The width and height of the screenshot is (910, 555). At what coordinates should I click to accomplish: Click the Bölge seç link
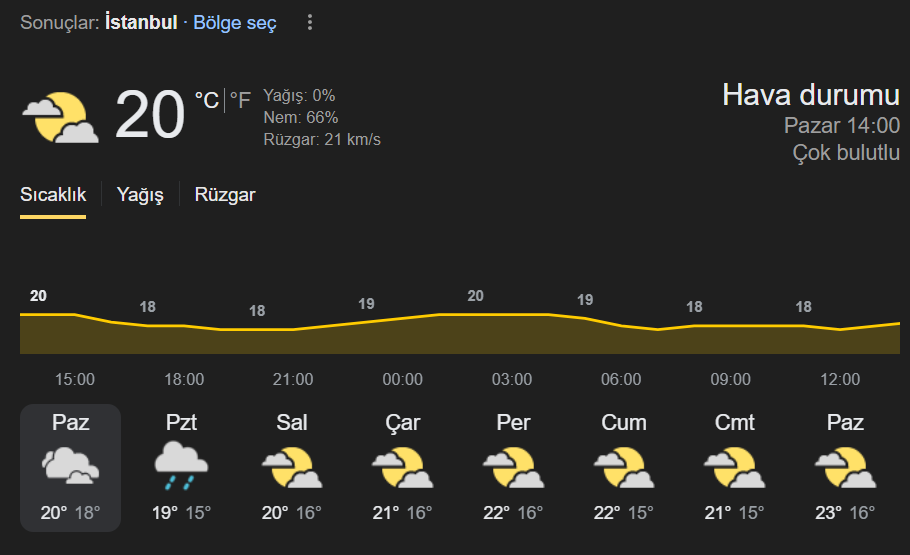[234, 23]
